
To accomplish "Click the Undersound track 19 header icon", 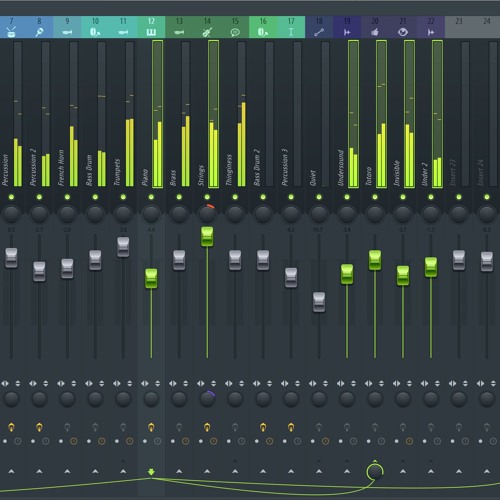I will (x=347, y=32).
